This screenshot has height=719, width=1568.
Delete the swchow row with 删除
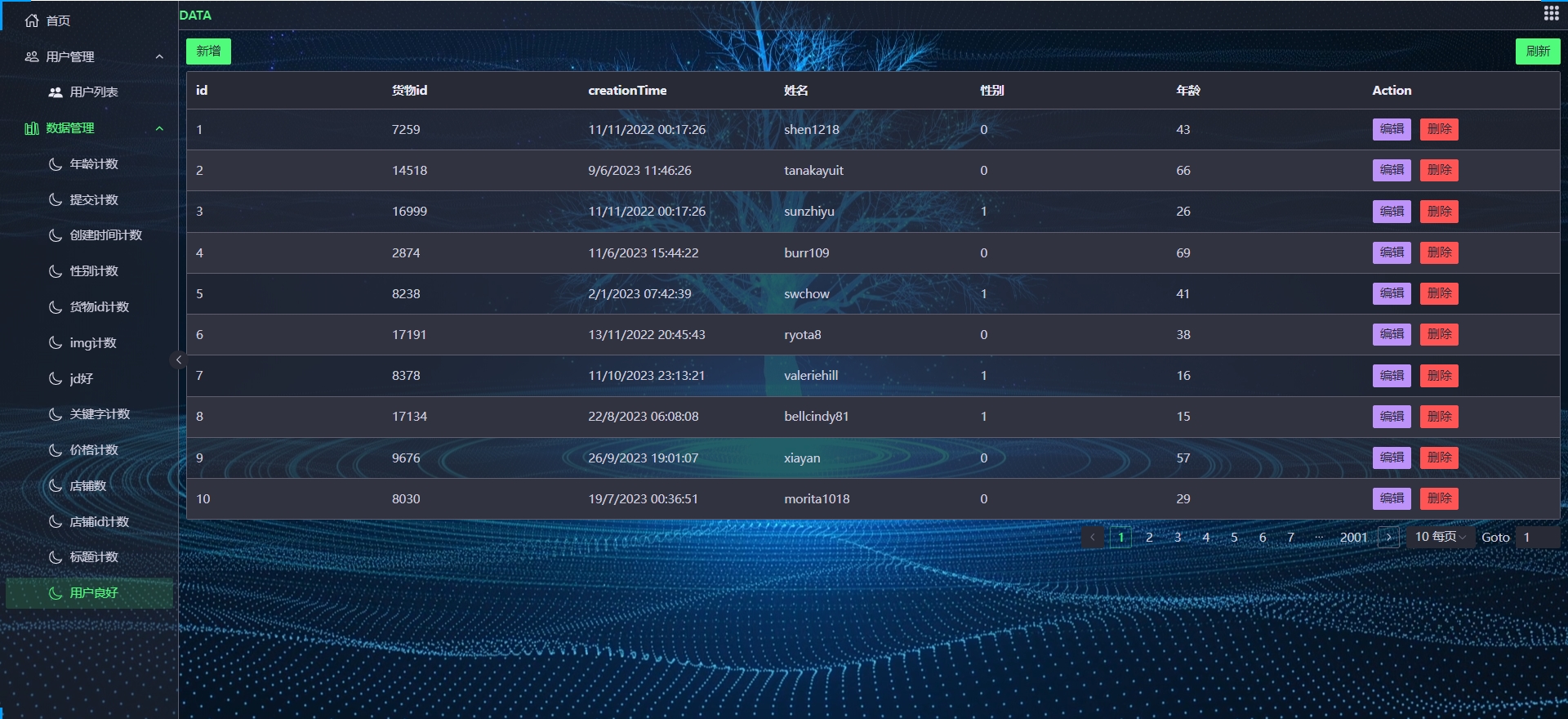[1439, 293]
